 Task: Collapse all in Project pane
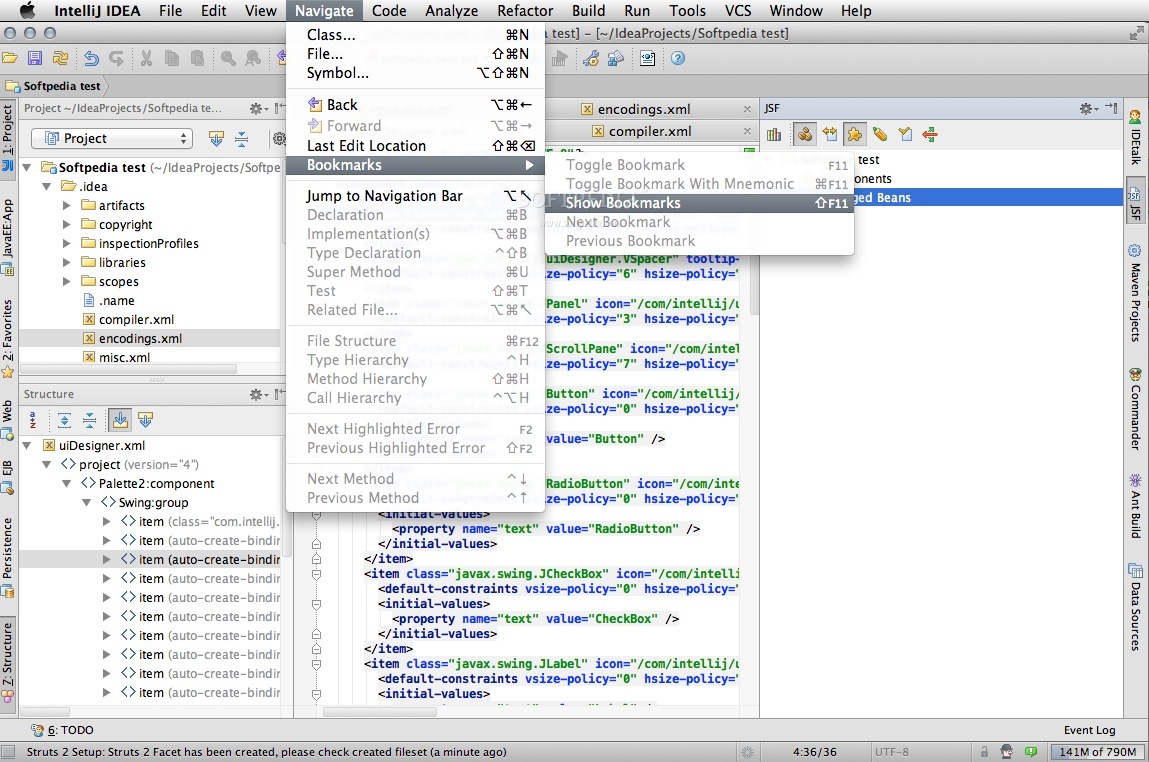tap(241, 138)
